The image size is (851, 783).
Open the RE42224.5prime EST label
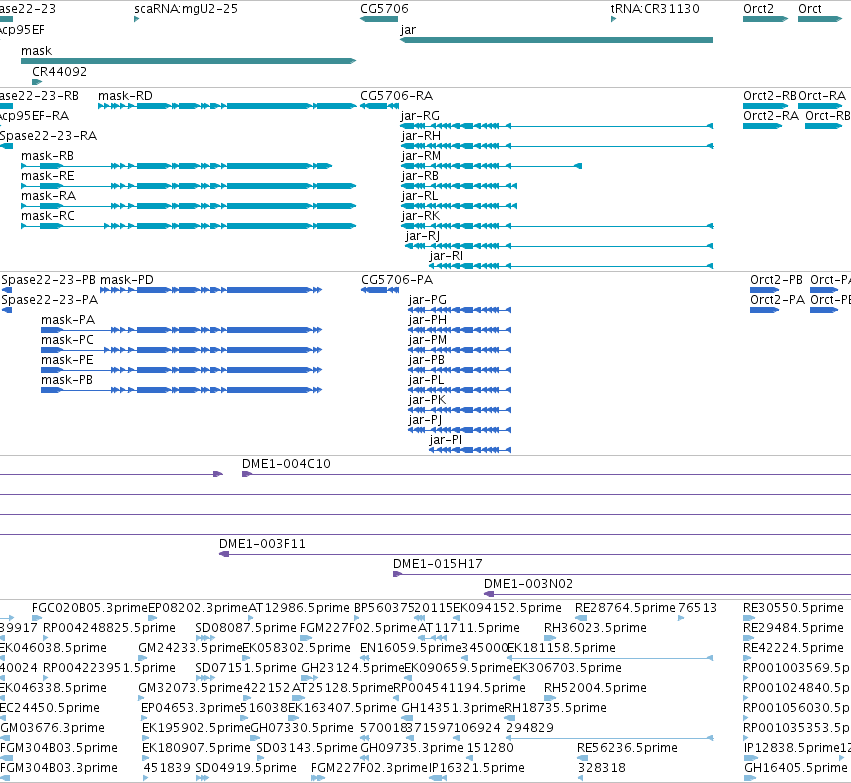pos(793,648)
